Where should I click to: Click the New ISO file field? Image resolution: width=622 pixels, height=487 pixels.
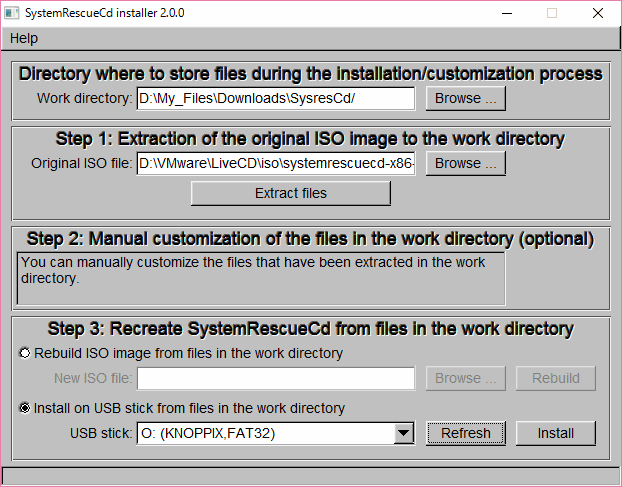(x=276, y=378)
